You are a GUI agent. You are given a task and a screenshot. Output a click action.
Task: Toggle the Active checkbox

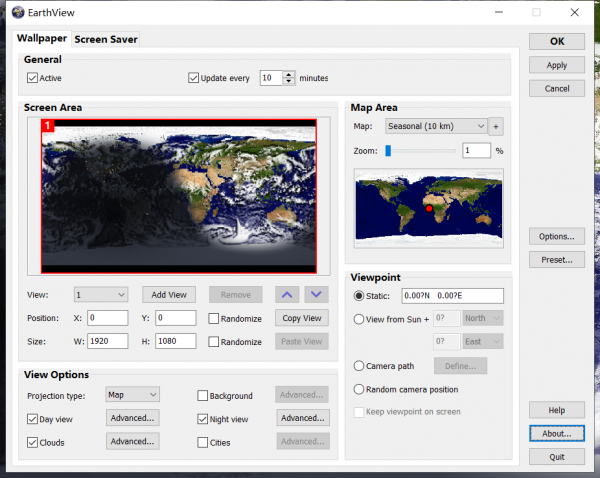click(x=33, y=78)
